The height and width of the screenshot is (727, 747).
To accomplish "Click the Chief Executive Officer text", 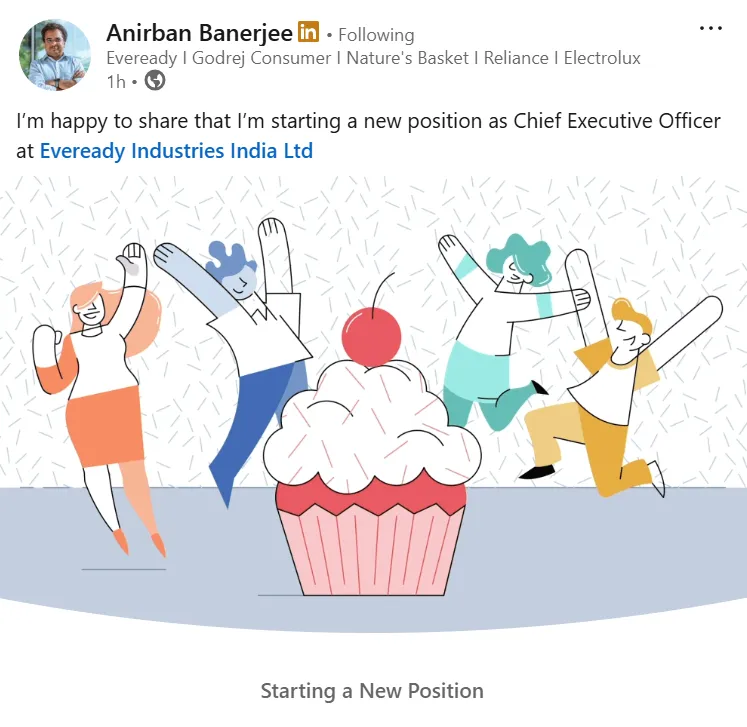I will [x=617, y=121].
